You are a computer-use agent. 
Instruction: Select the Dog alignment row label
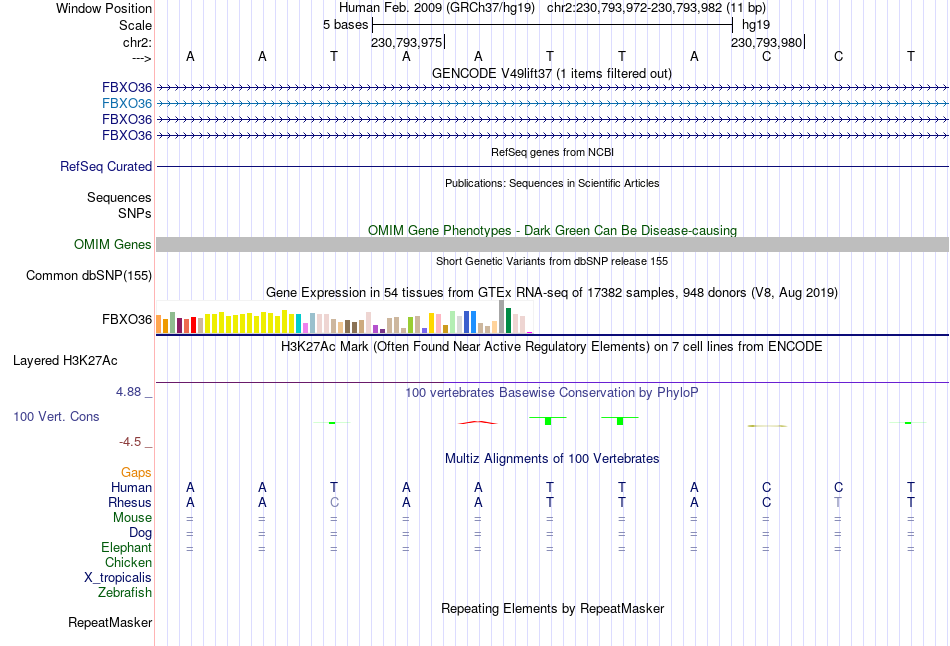[140, 533]
